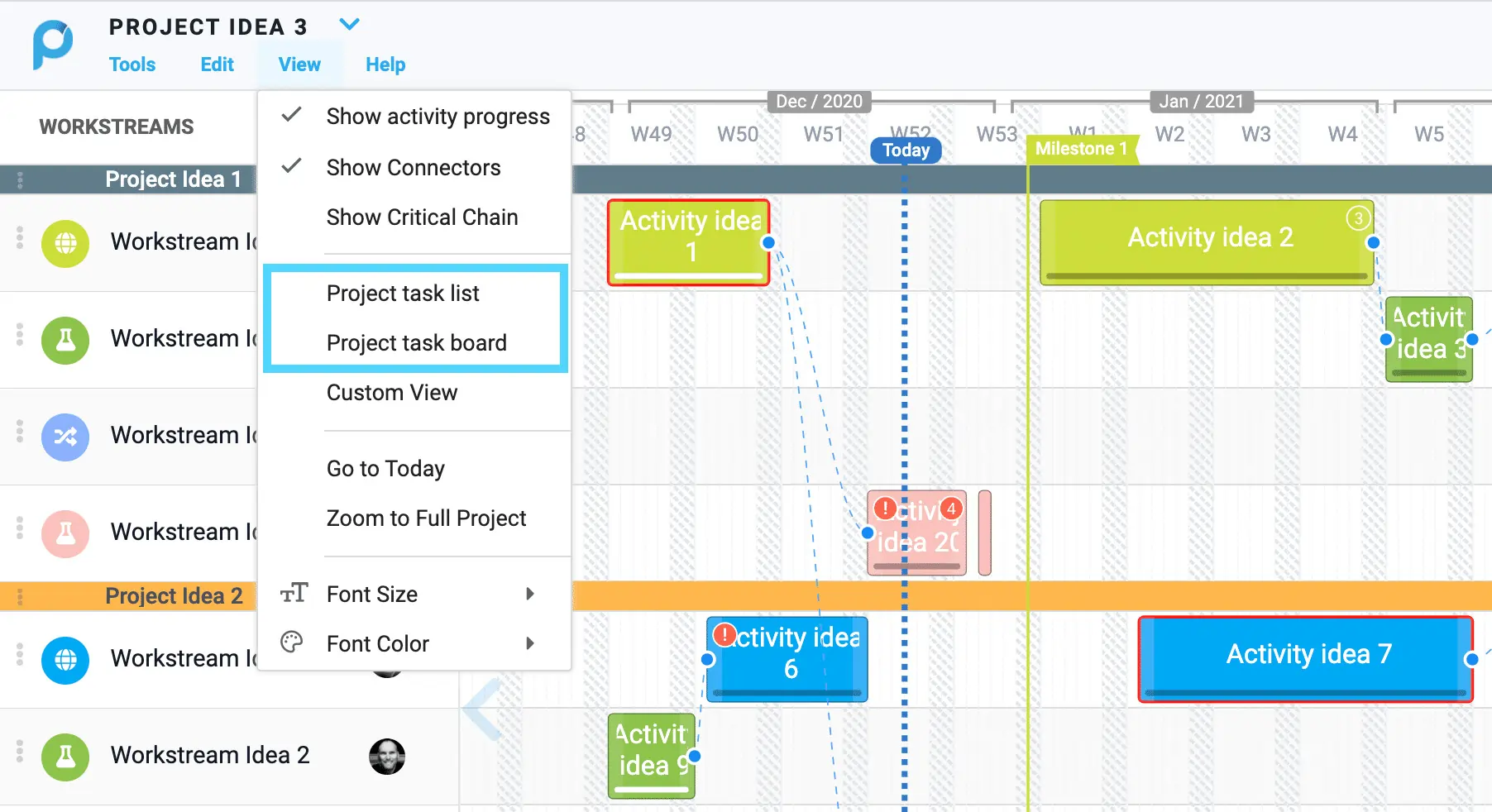Click the Milestone 1 flag marker
Image resolution: width=1492 pixels, height=812 pixels.
coord(1081,149)
